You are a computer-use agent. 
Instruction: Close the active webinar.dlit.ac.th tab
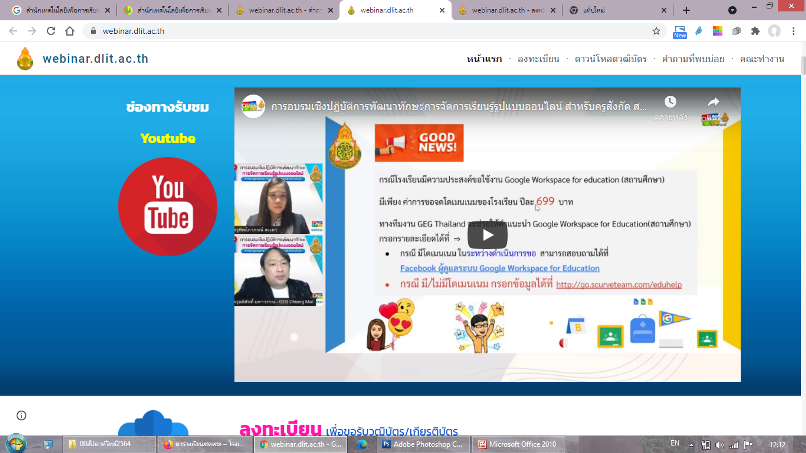click(x=442, y=10)
